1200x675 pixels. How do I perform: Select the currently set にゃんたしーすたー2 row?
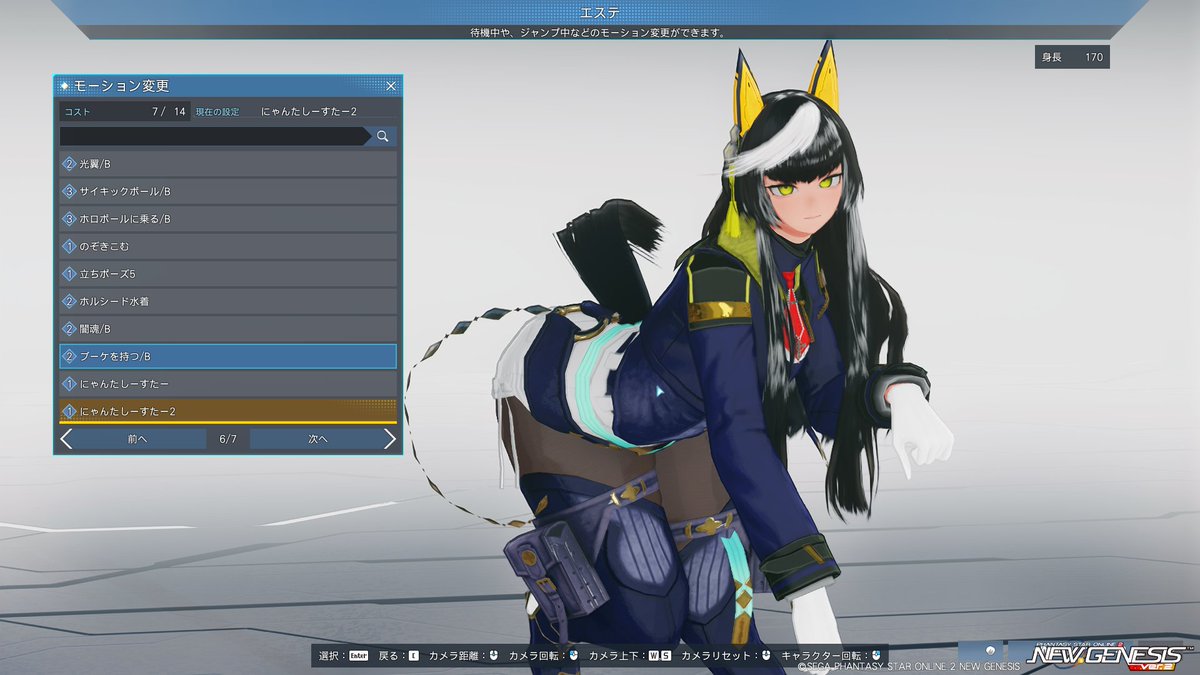click(x=228, y=411)
